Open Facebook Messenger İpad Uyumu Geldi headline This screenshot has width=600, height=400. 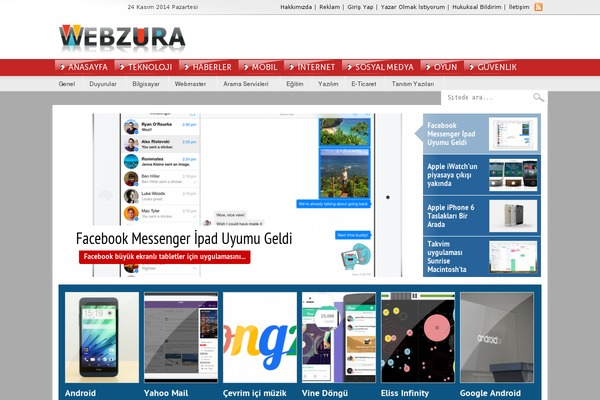pos(184,238)
